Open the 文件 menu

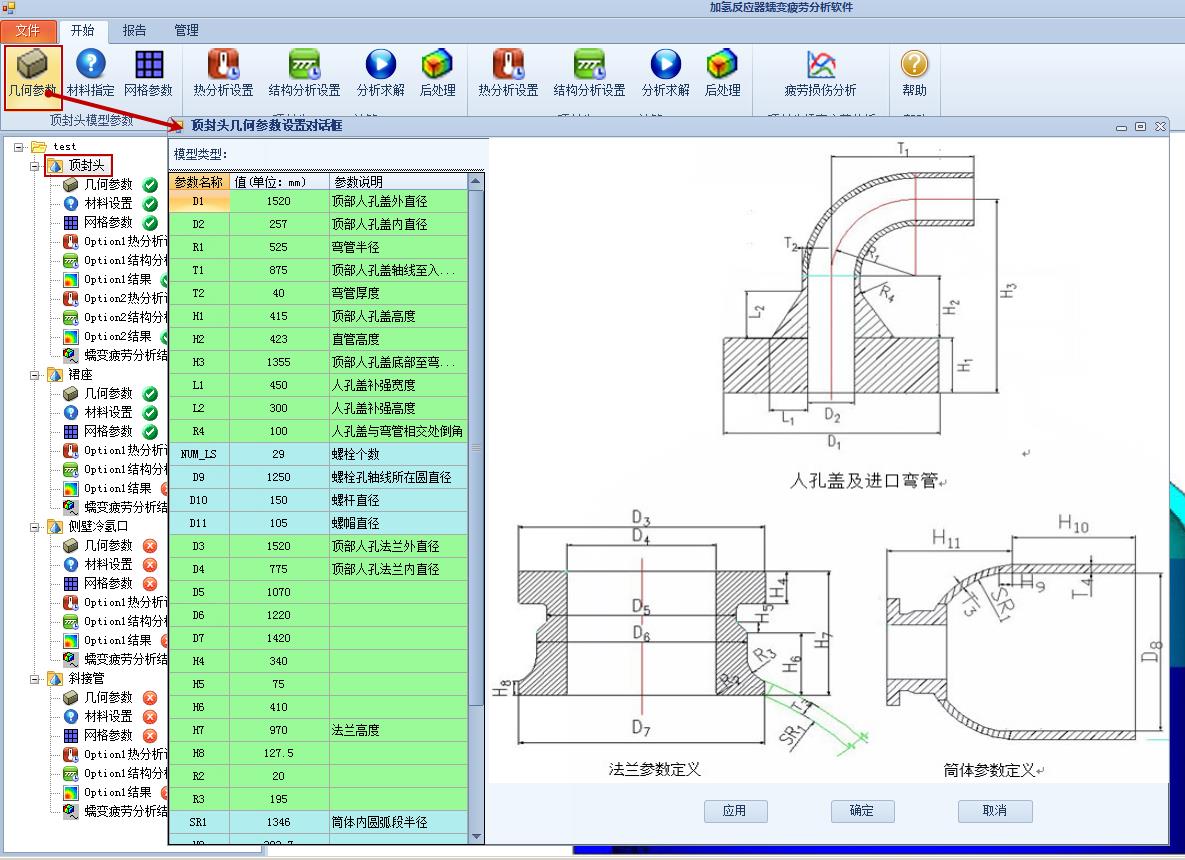[28, 30]
